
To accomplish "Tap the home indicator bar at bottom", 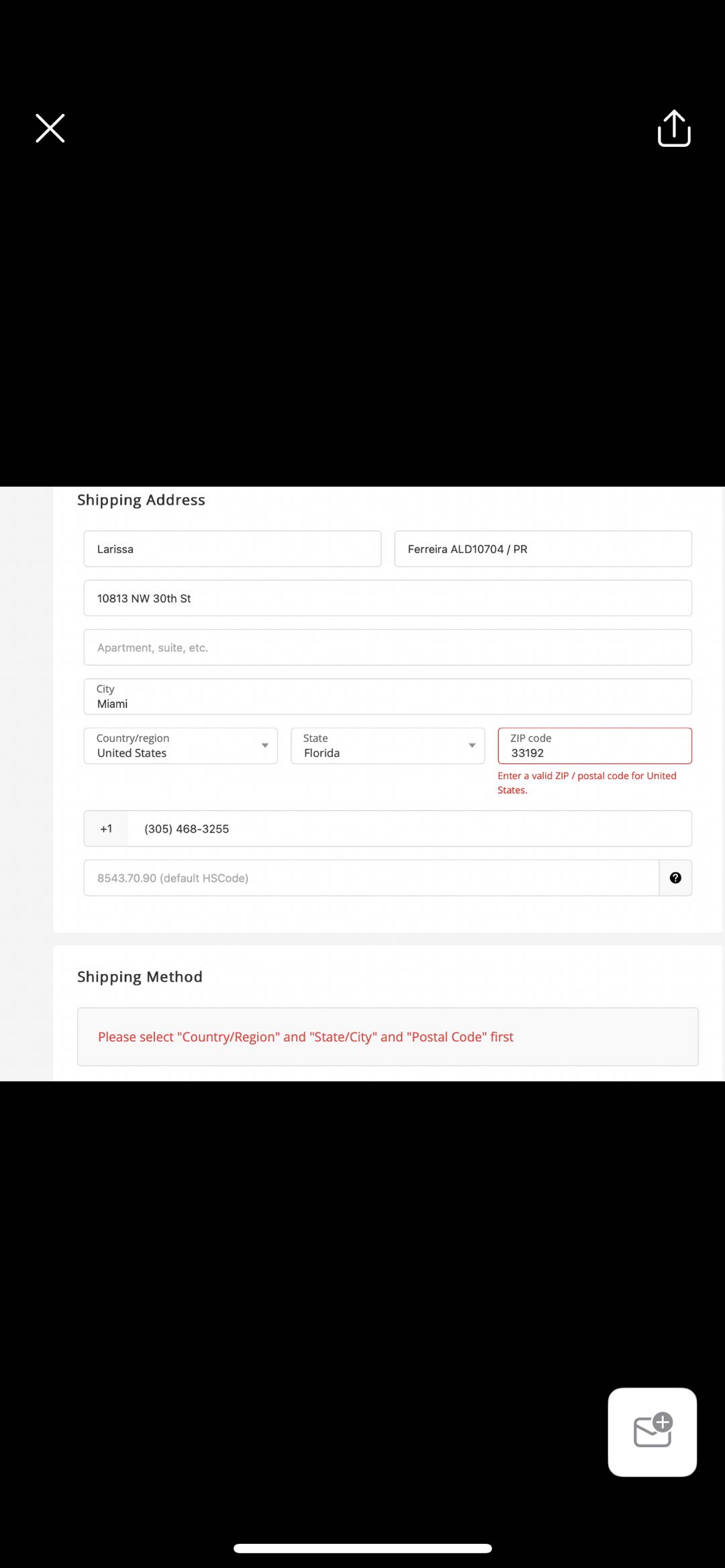I will [362, 1548].
